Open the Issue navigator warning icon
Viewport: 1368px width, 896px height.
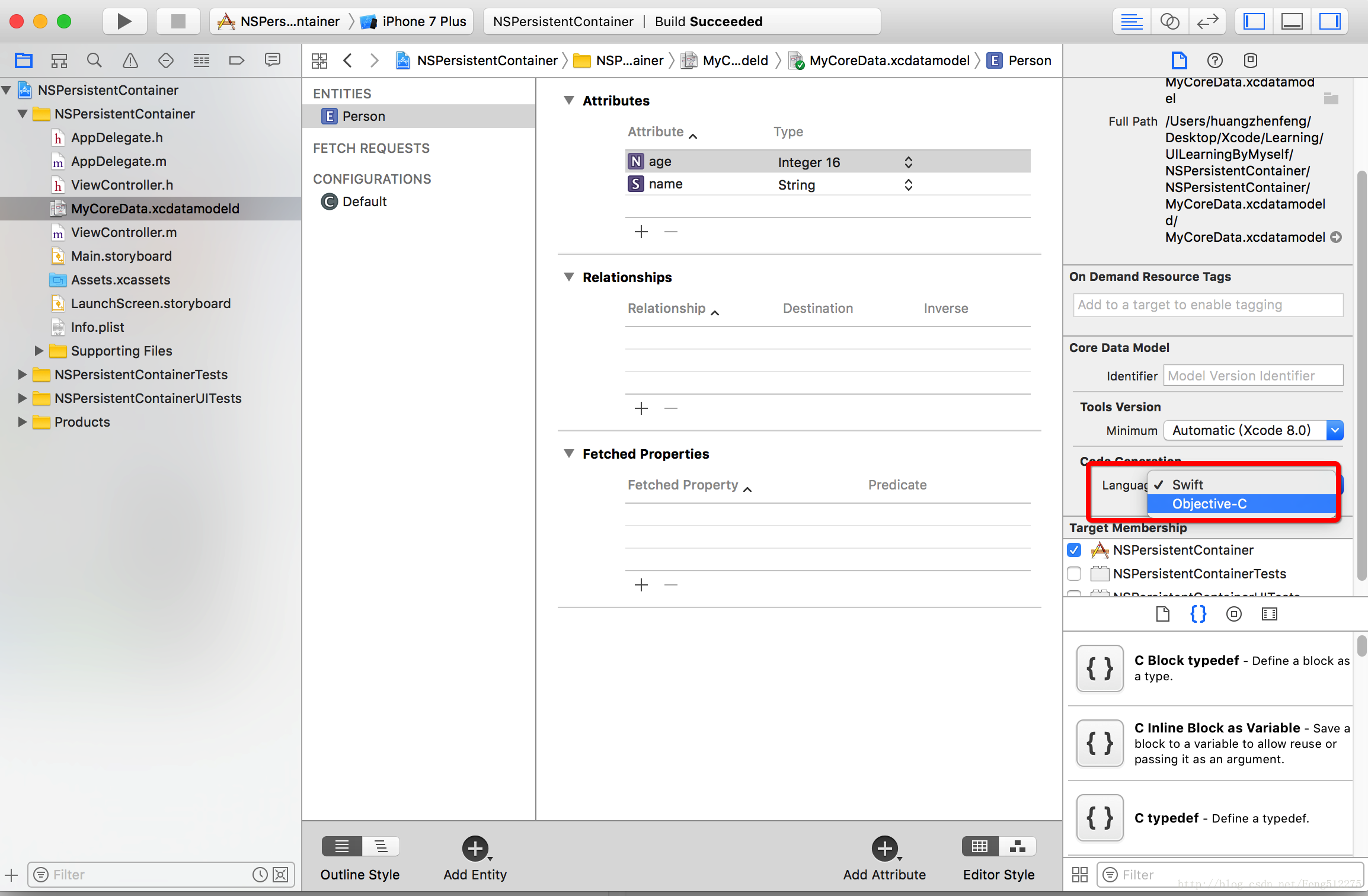click(130, 60)
